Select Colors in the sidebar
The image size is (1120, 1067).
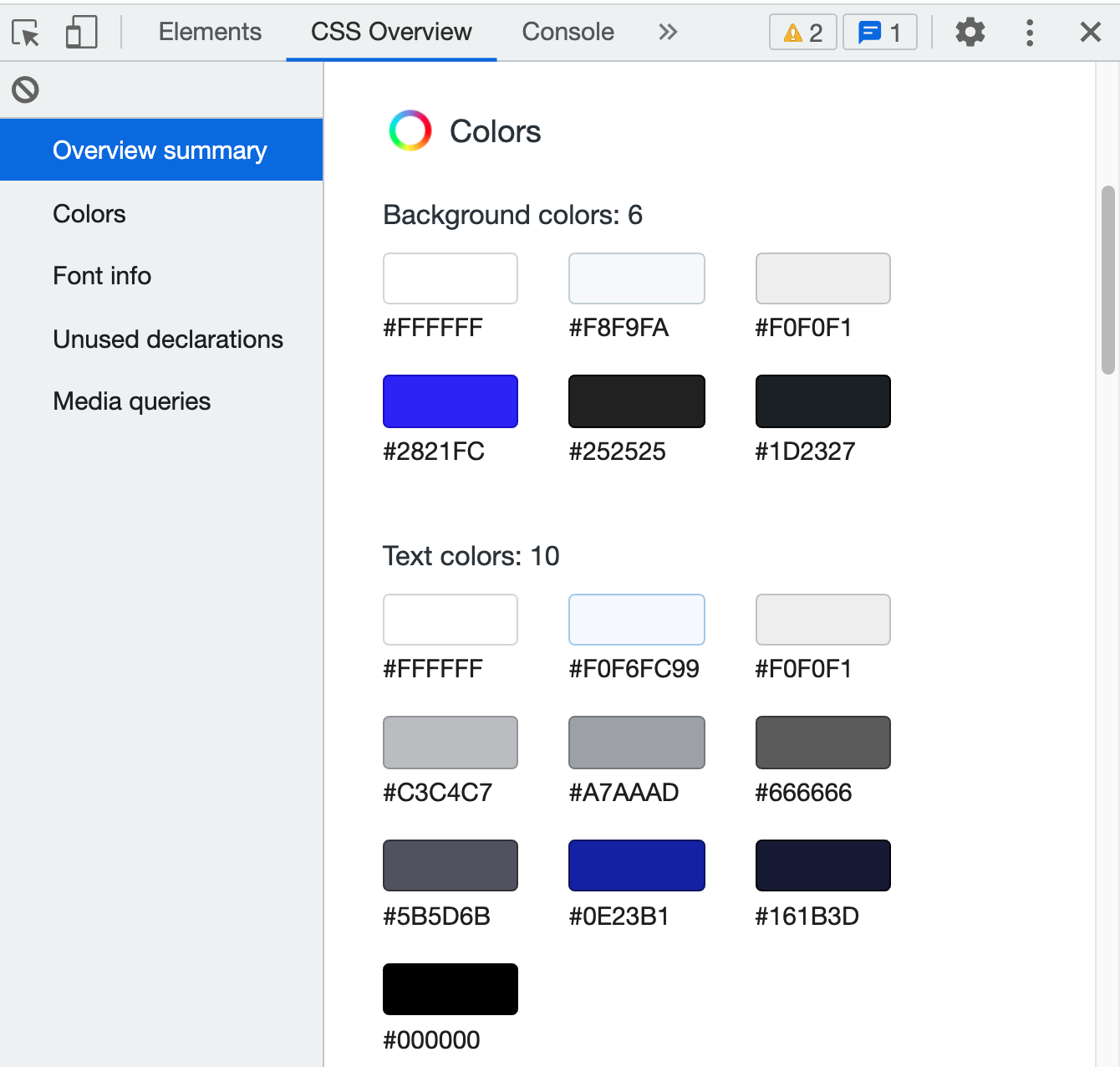(x=89, y=214)
